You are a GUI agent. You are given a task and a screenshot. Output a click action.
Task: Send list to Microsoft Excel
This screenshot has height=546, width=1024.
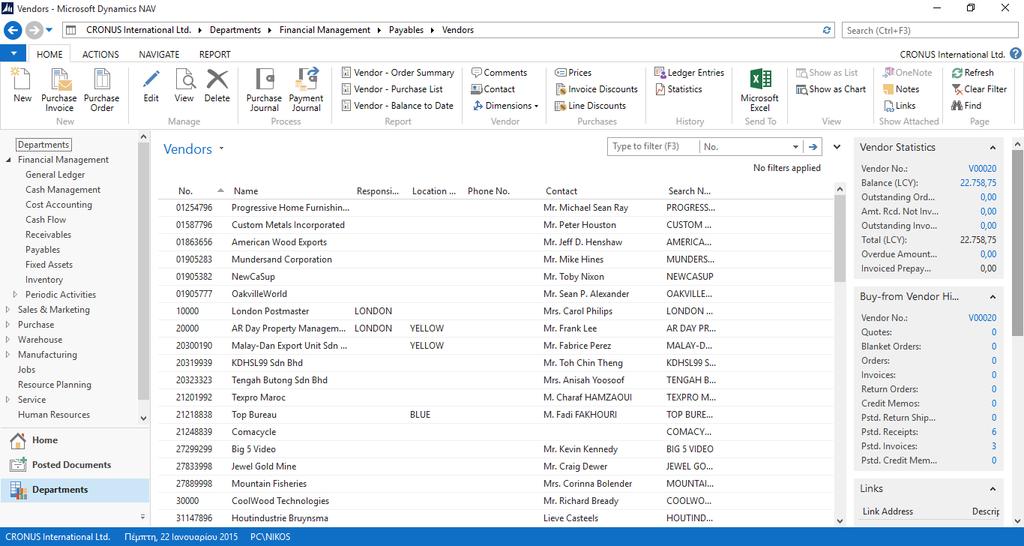[x=760, y=89]
